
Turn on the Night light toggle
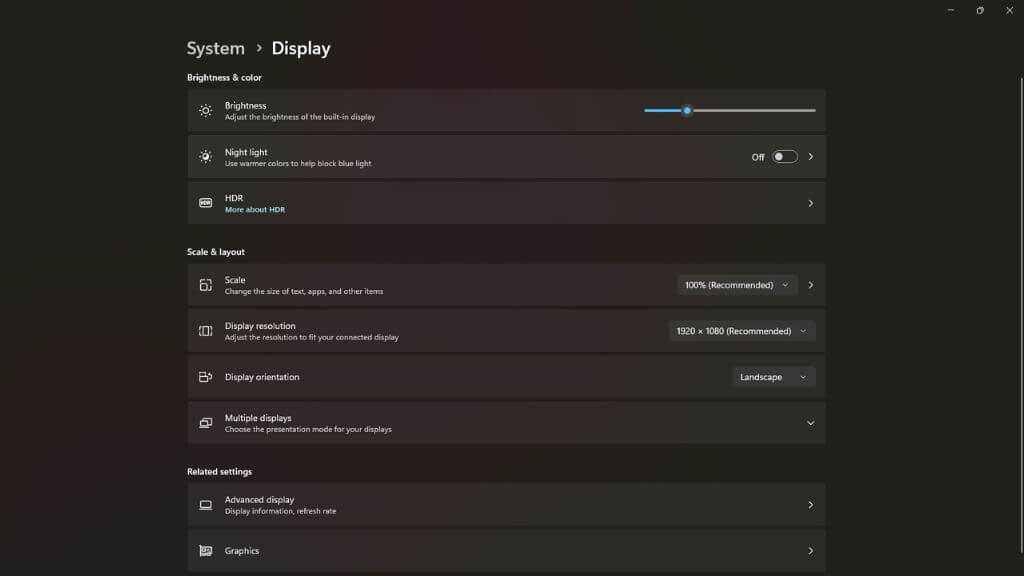[x=785, y=157]
